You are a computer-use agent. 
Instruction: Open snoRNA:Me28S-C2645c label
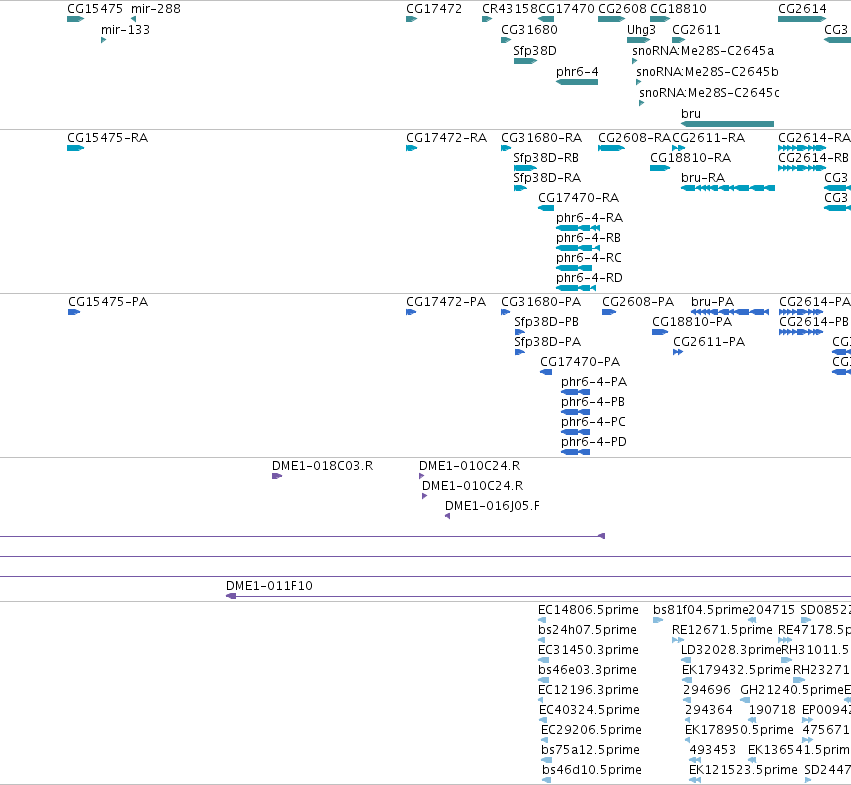709,93
